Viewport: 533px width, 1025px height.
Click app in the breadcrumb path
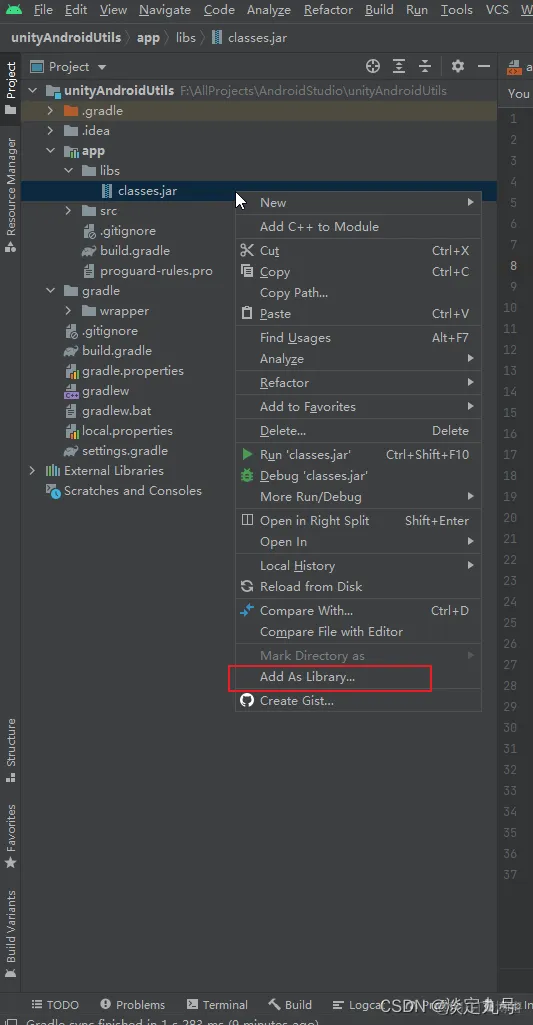[x=148, y=37]
